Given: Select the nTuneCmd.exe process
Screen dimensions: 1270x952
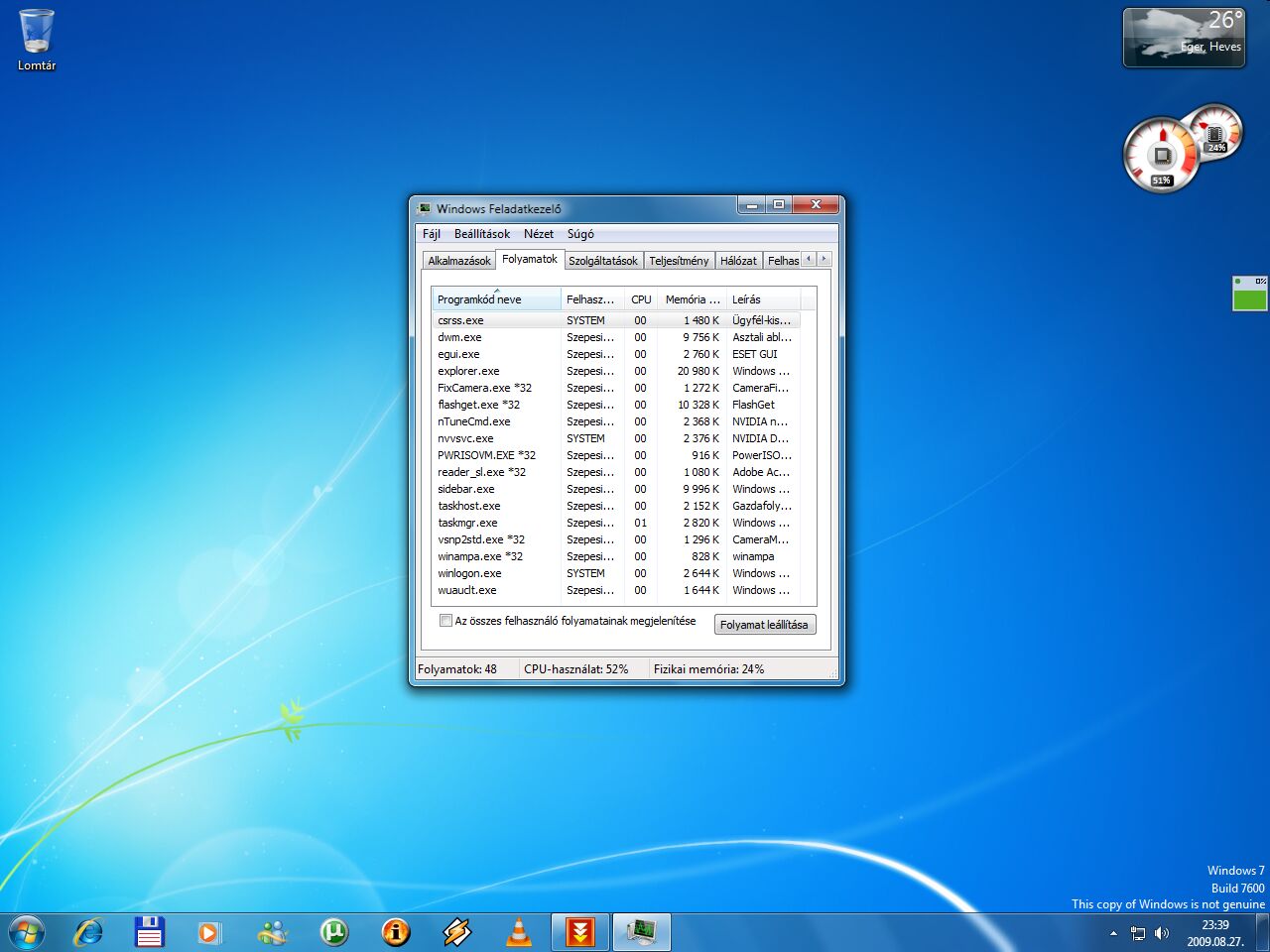Looking at the screenshot, I should [x=616, y=421].
